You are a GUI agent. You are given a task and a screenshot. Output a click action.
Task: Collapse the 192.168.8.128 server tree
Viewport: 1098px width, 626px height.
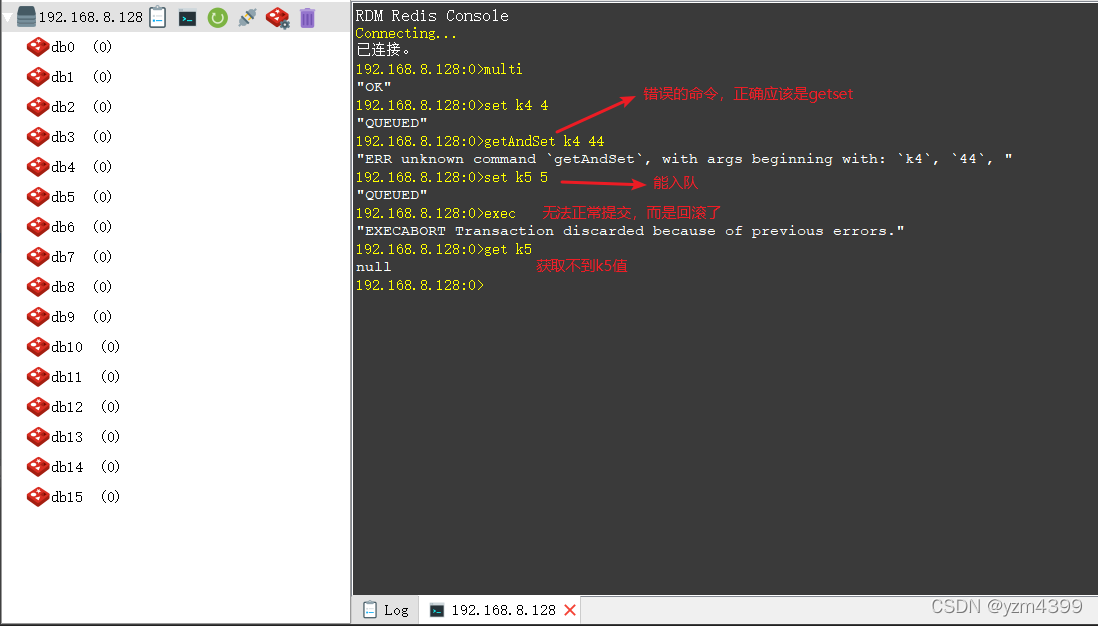(x=8, y=18)
